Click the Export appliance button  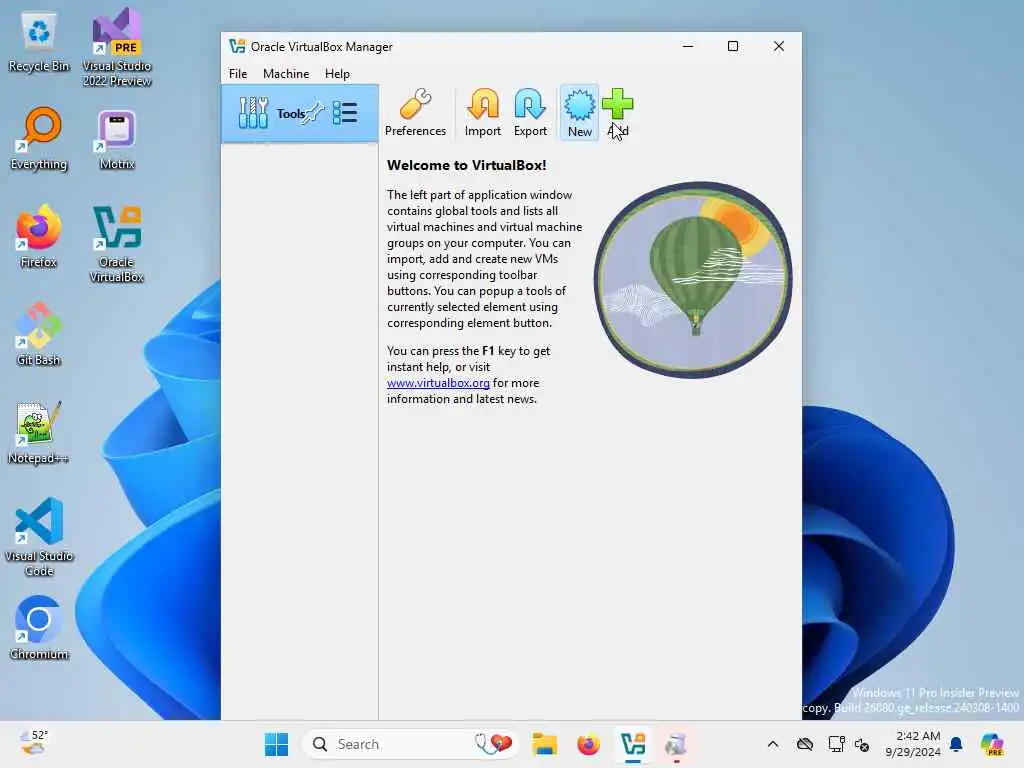coord(530,113)
